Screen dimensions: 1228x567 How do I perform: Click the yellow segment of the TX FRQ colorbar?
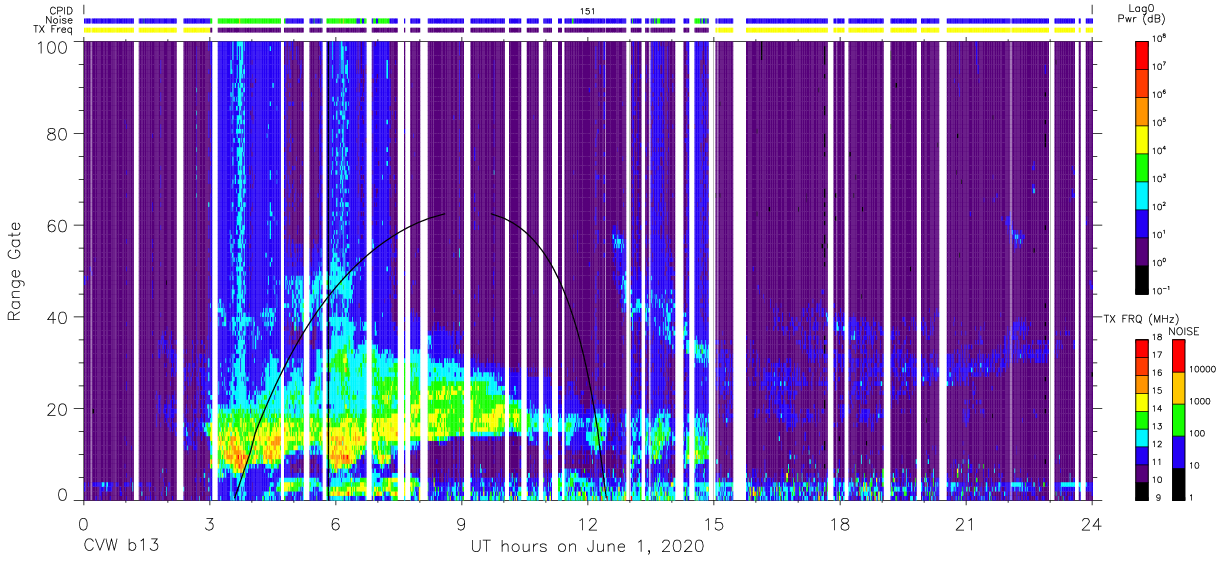[x=1143, y=400]
